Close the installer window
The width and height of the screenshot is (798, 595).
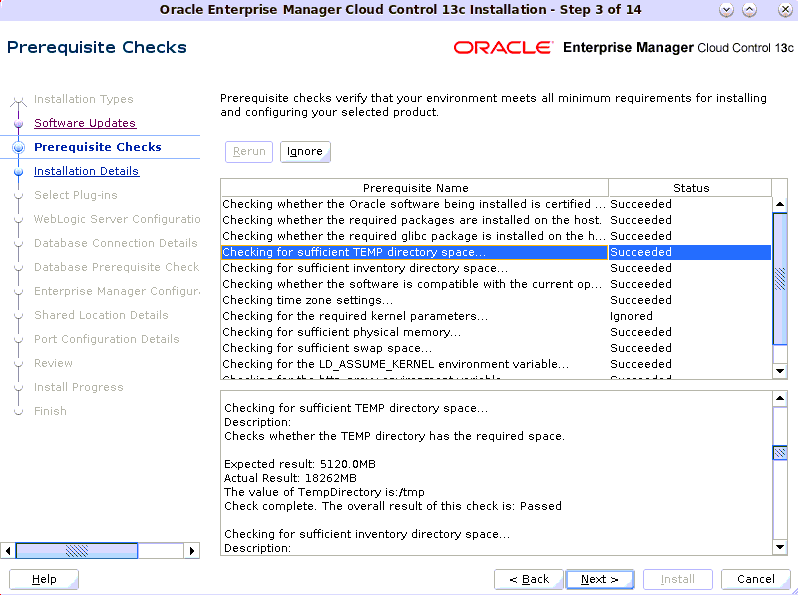click(x=785, y=10)
